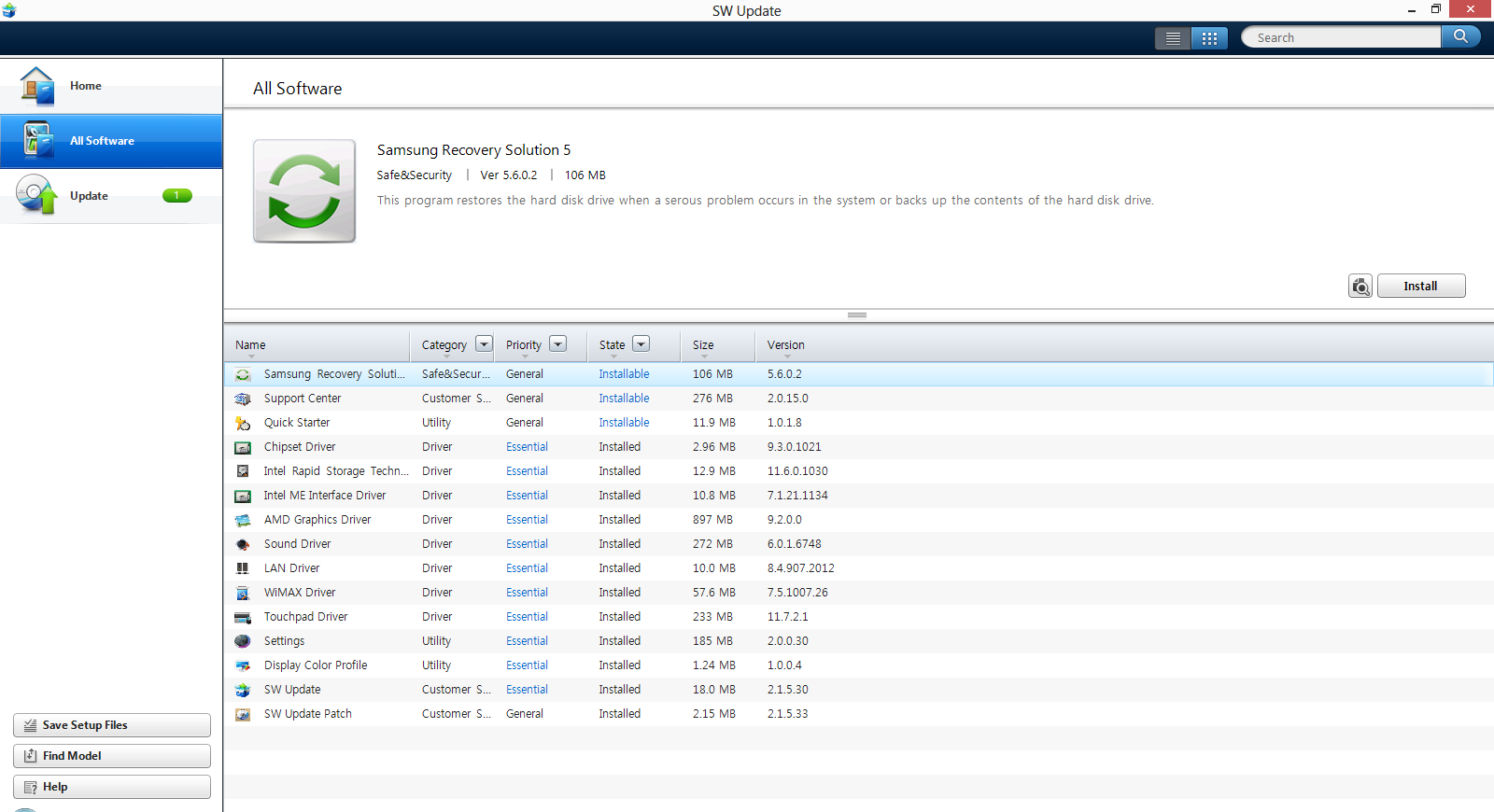
Task: Open the Category filter dropdown
Action: pyautogui.click(x=484, y=343)
